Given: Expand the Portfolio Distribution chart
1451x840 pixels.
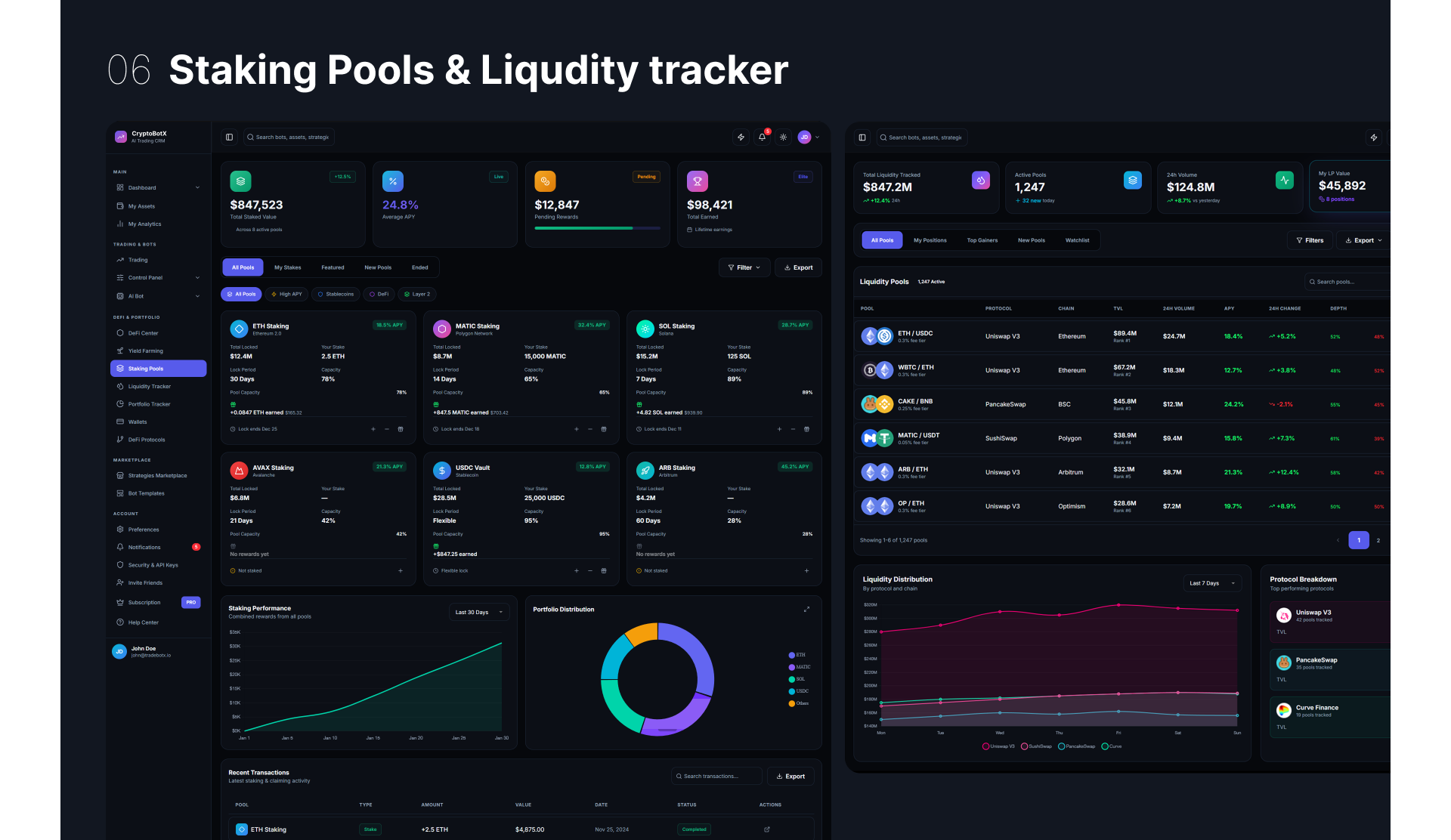Looking at the screenshot, I should pyautogui.click(x=806, y=610).
